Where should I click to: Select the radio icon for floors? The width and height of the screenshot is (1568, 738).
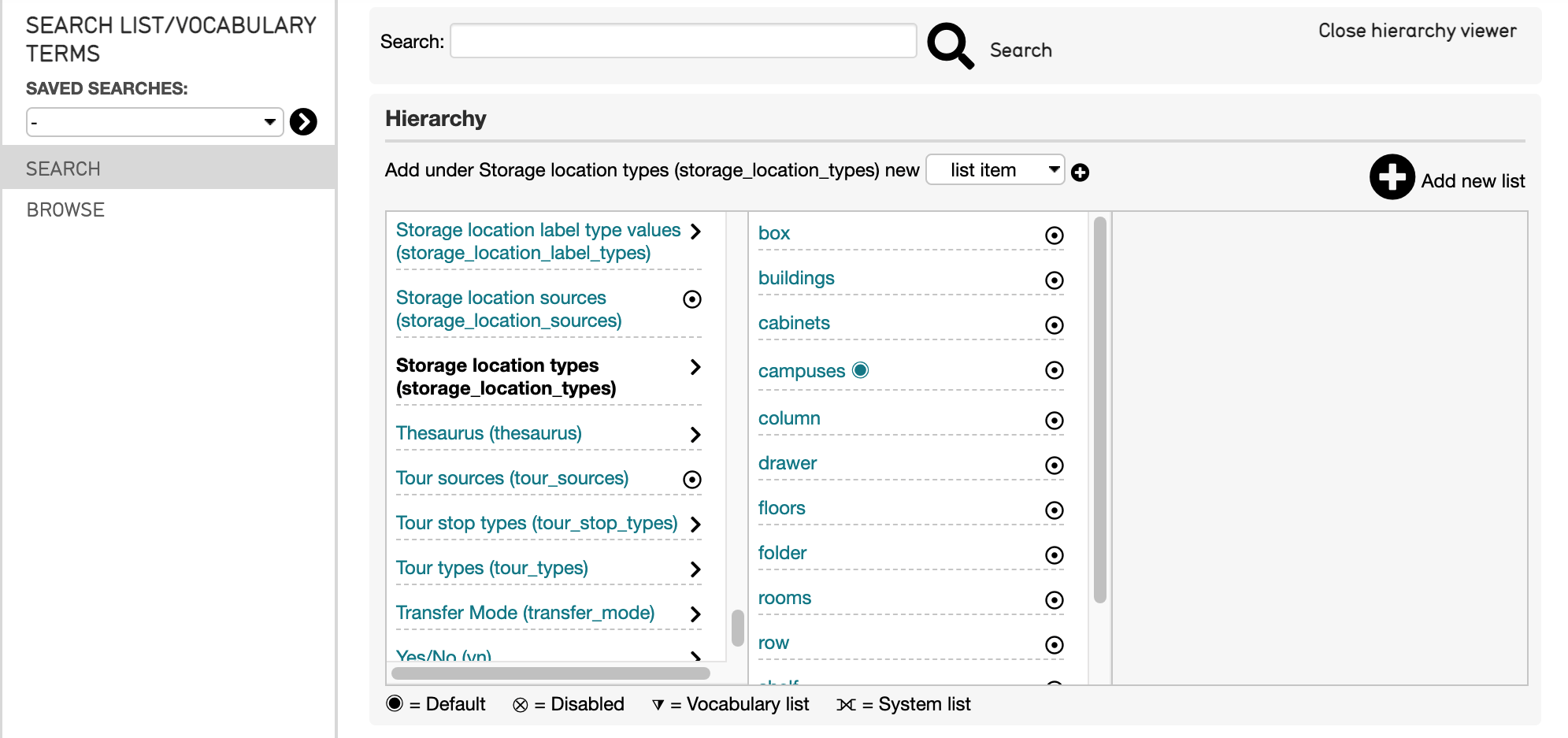click(1054, 510)
